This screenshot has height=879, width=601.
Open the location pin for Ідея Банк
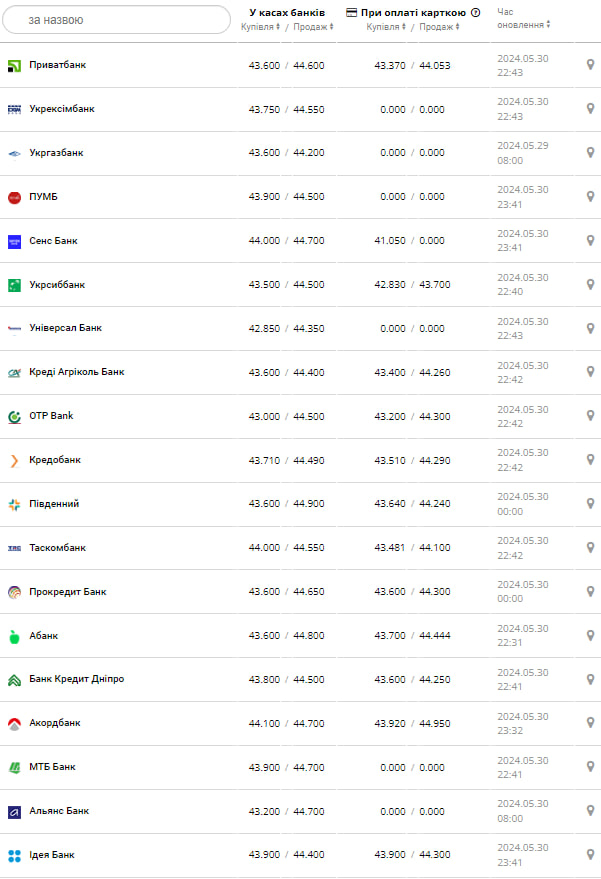590,855
